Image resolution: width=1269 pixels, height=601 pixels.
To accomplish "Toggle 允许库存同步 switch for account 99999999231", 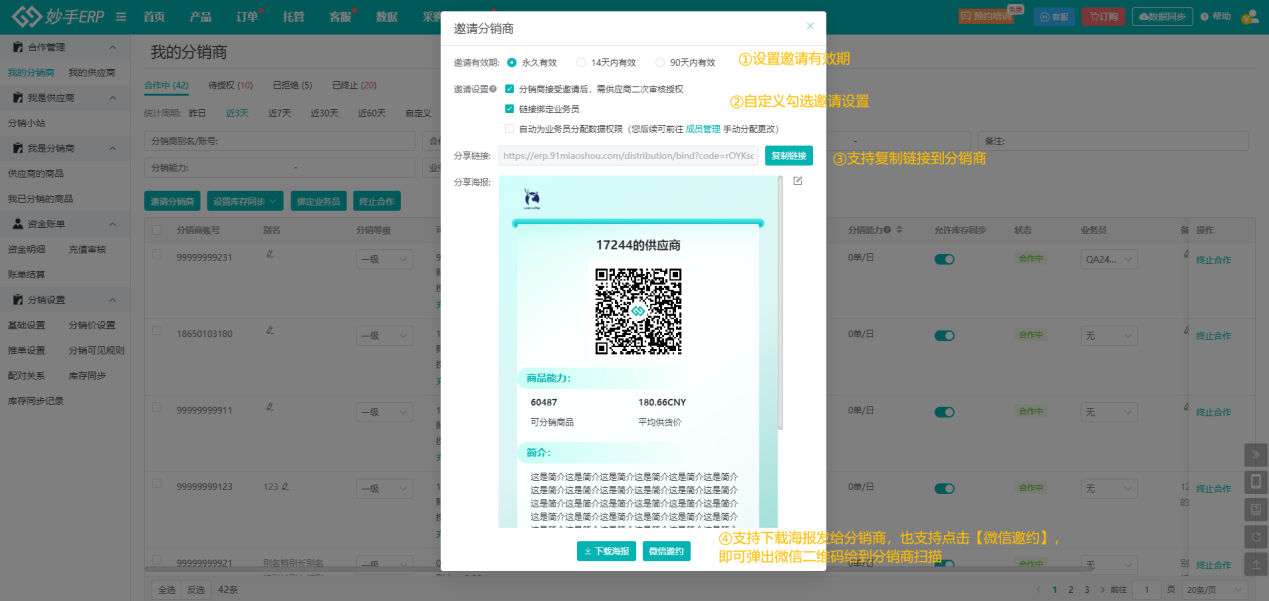I will pyautogui.click(x=945, y=260).
